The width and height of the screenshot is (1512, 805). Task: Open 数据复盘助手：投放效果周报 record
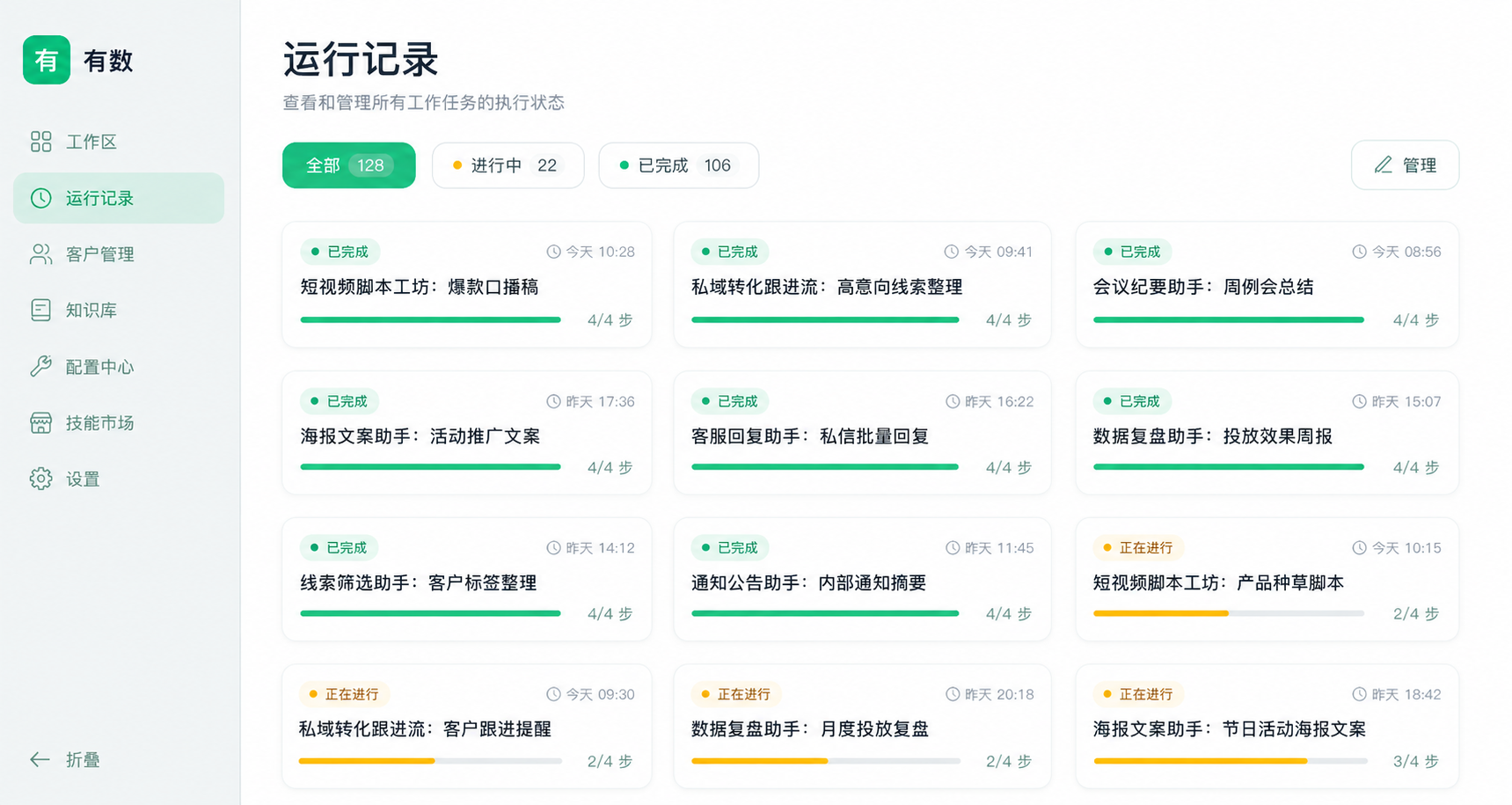point(1267,432)
